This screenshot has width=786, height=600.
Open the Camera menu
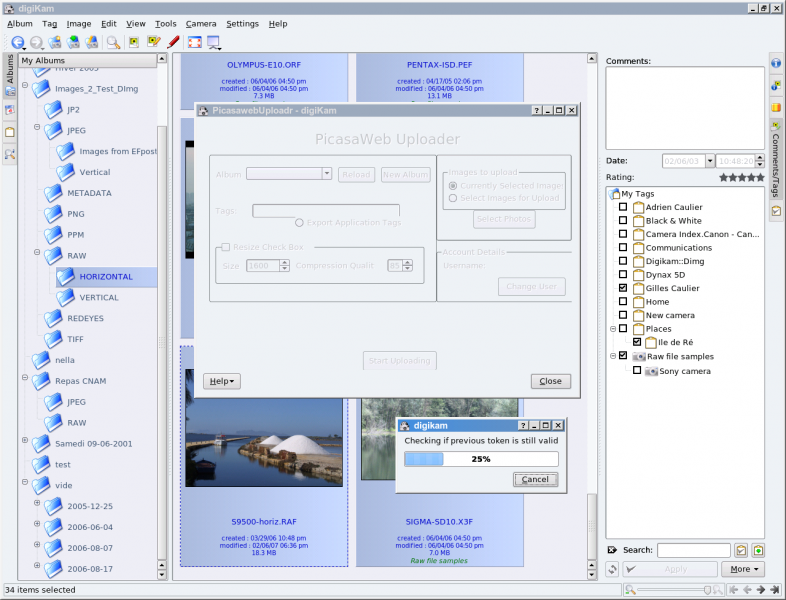(201, 24)
